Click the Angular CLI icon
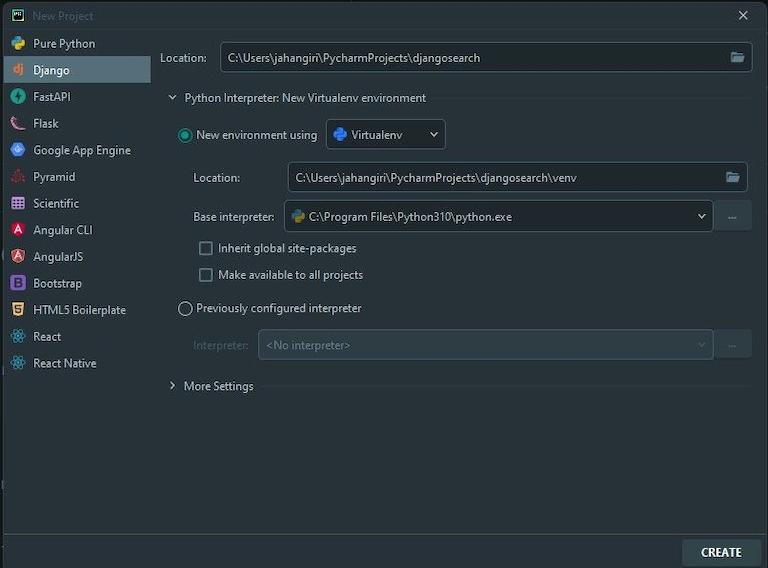 pos(18,230)
